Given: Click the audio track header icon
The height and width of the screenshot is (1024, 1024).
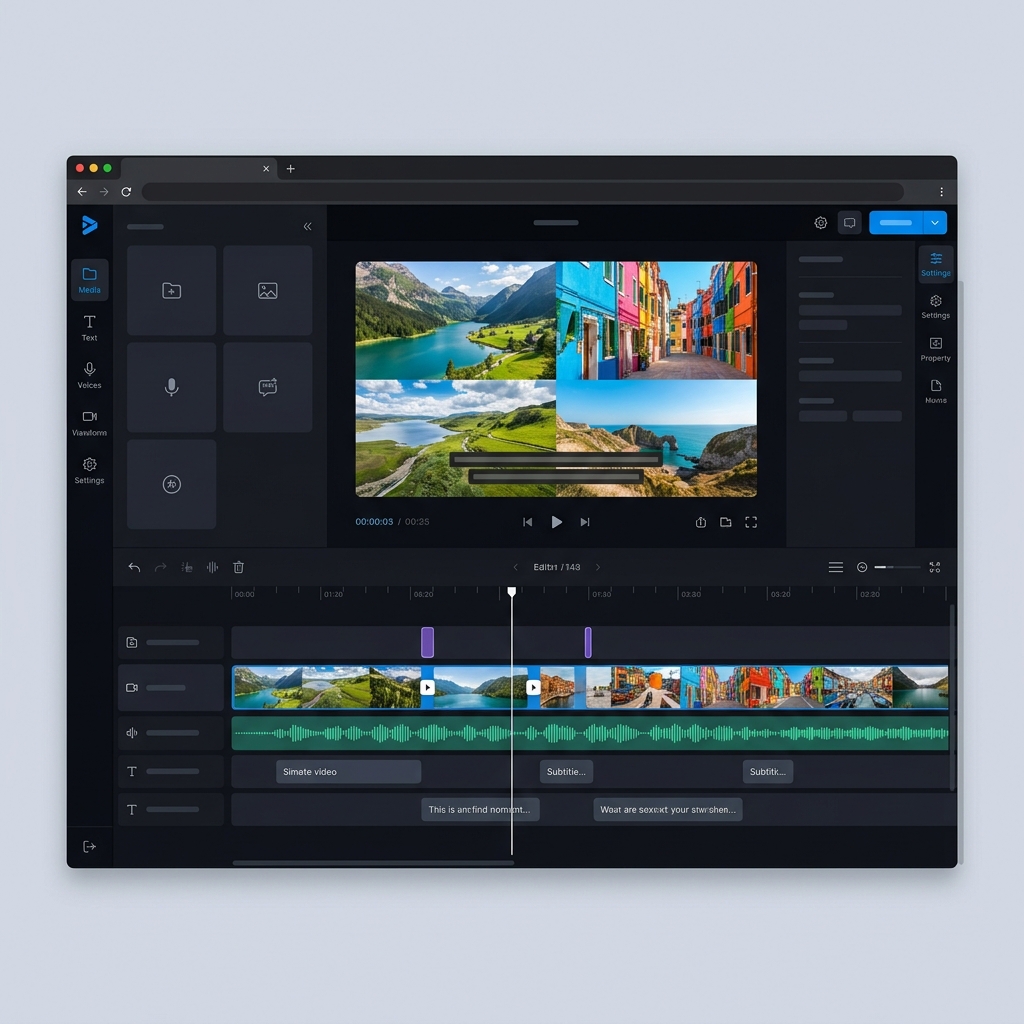Looking at the screenshot, I should pyautogui.click(x=132, y=733).
